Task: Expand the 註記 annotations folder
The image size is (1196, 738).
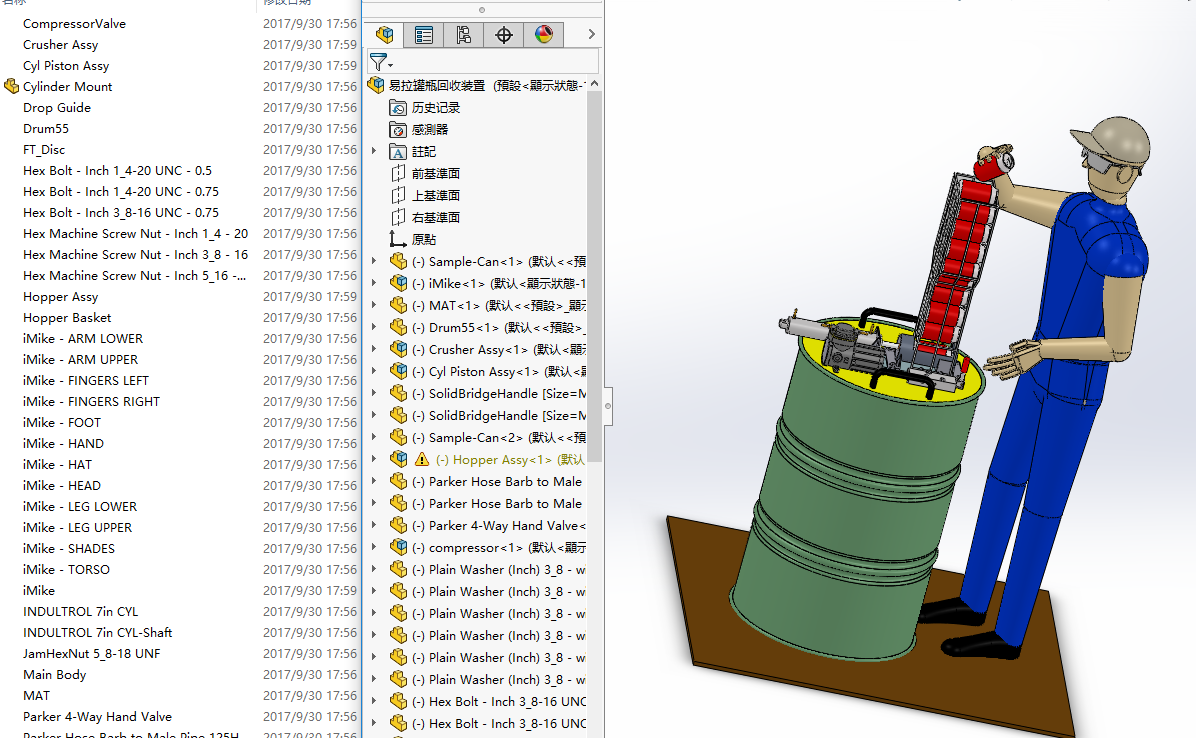Action: [x=374, y=152]
